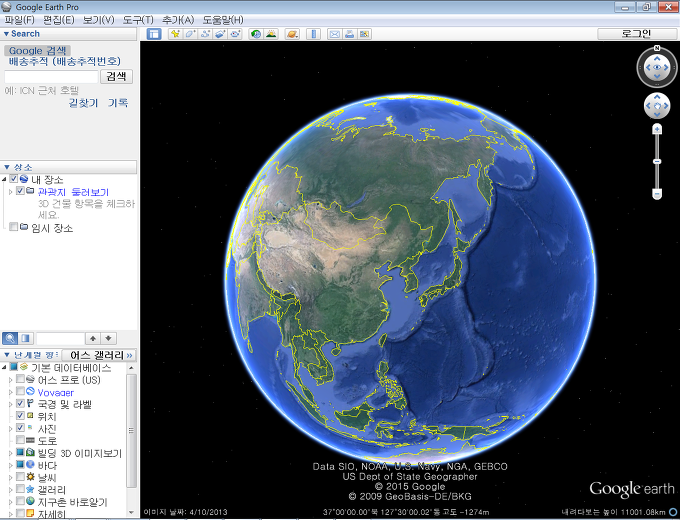This screenshot has width=680, height=520.
Task: Expand the 갤러리 layer node
Action: 11,490
